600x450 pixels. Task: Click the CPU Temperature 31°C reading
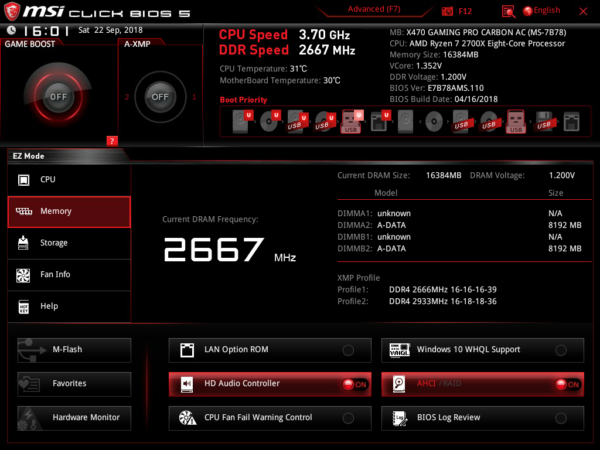(263, 69)
